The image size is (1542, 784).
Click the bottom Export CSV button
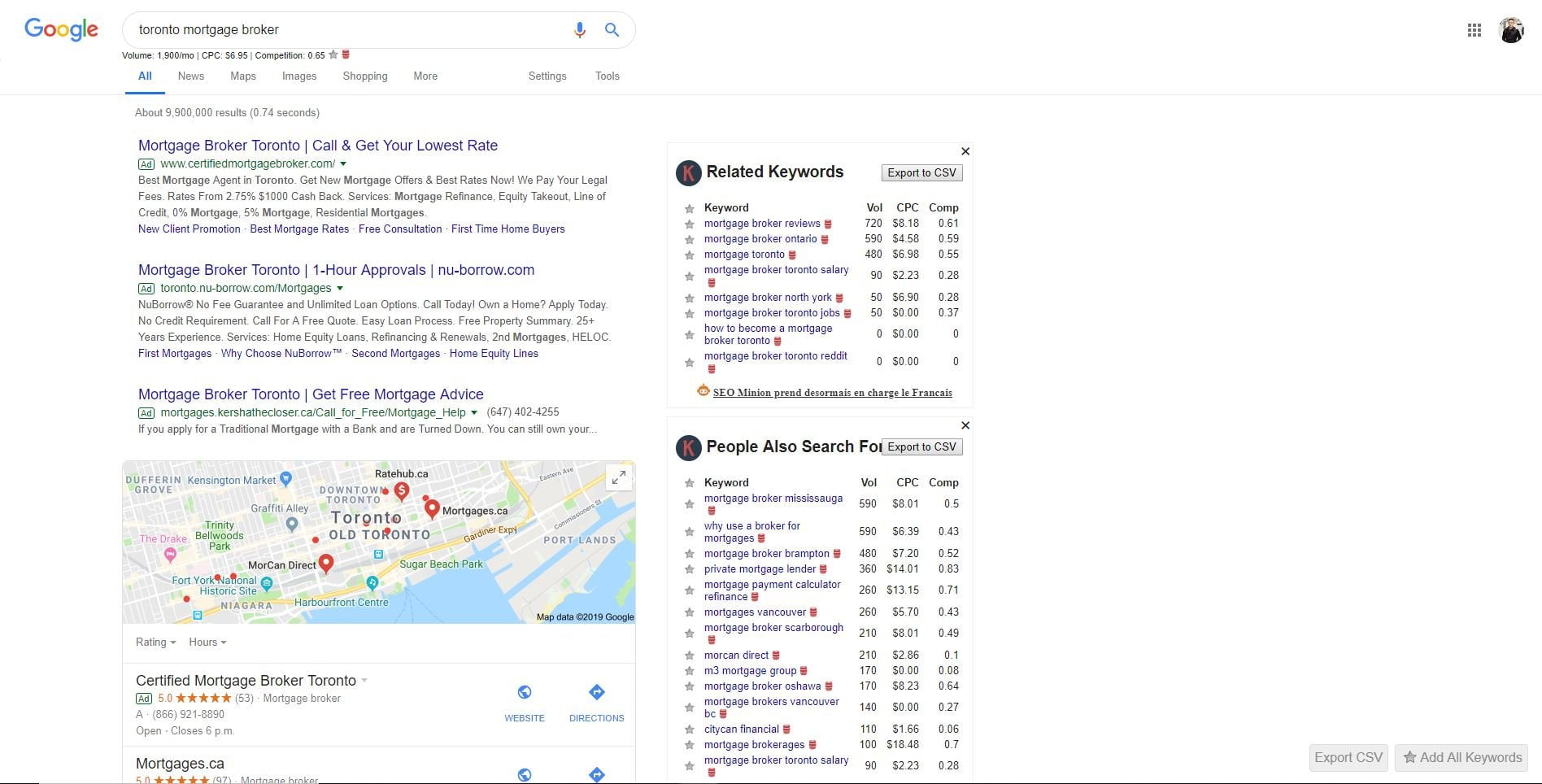(x=1349, y=757)
